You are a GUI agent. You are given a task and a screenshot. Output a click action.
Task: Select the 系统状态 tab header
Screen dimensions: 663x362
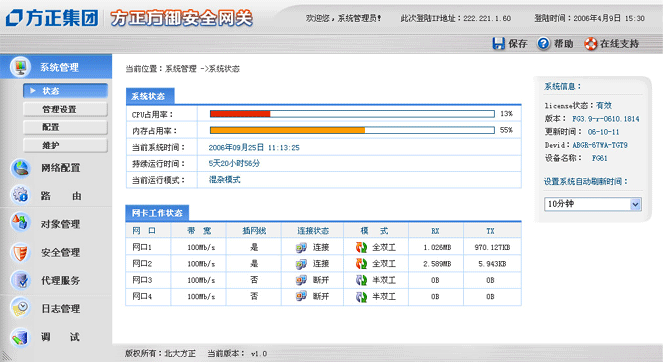[150, 96]
